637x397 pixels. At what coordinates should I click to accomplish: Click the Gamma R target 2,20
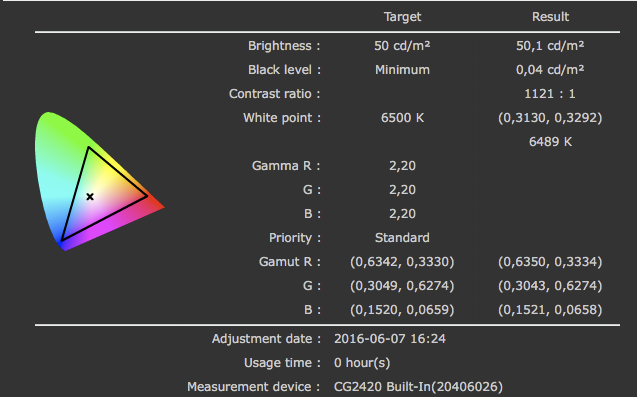pyautogui.click(x=402, y=165)
